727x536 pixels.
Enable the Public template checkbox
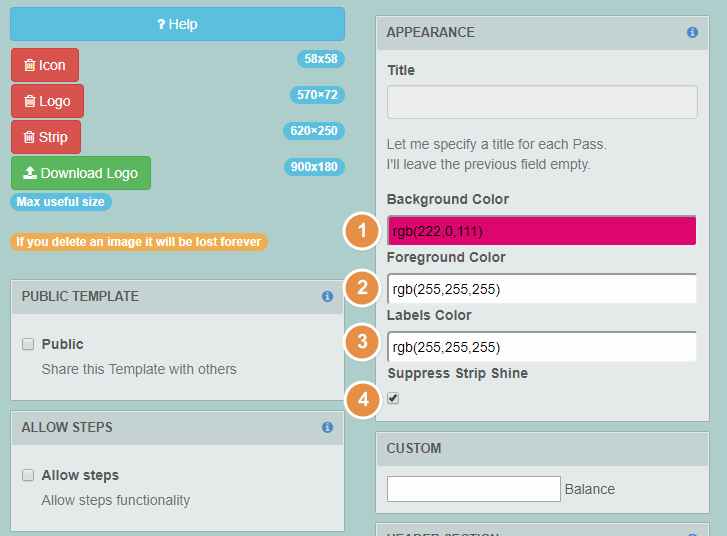[28, 344]
